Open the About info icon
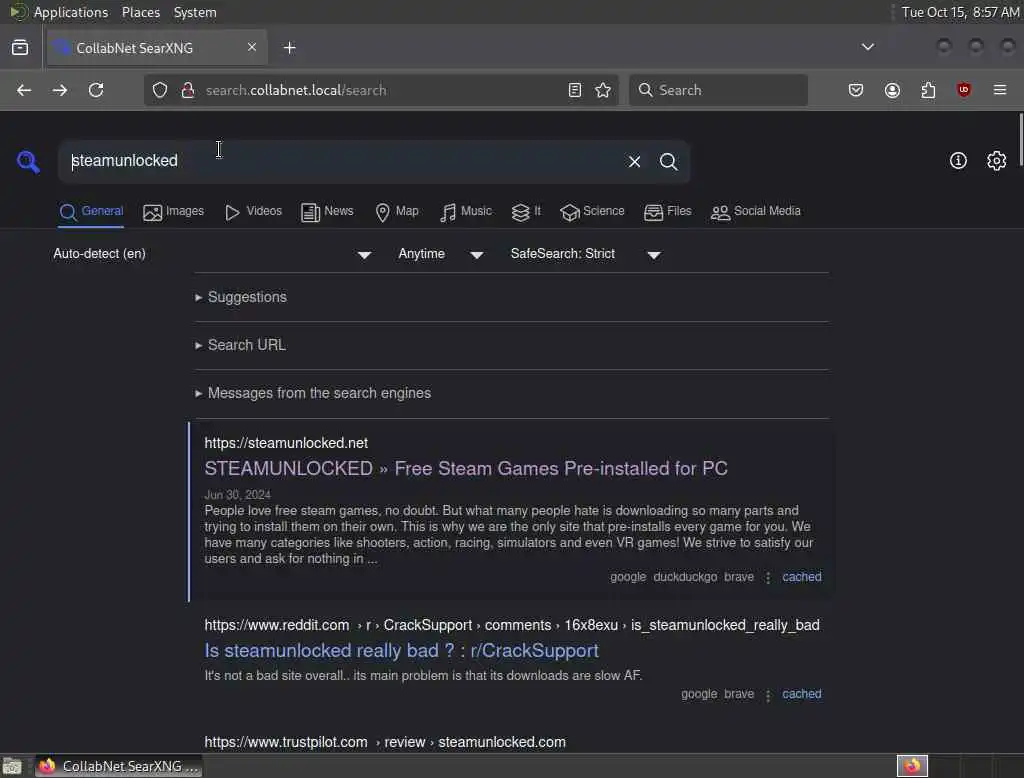1024x778 pixels. (958, 161)
